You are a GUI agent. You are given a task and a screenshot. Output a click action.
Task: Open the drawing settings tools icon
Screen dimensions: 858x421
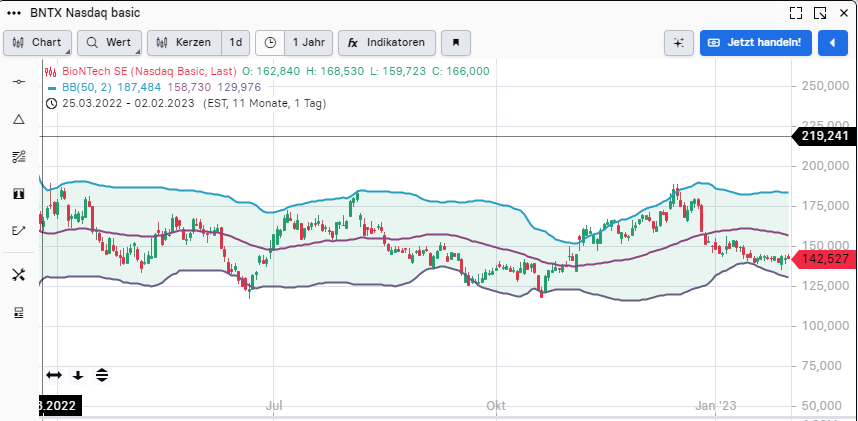click(18, 275)
